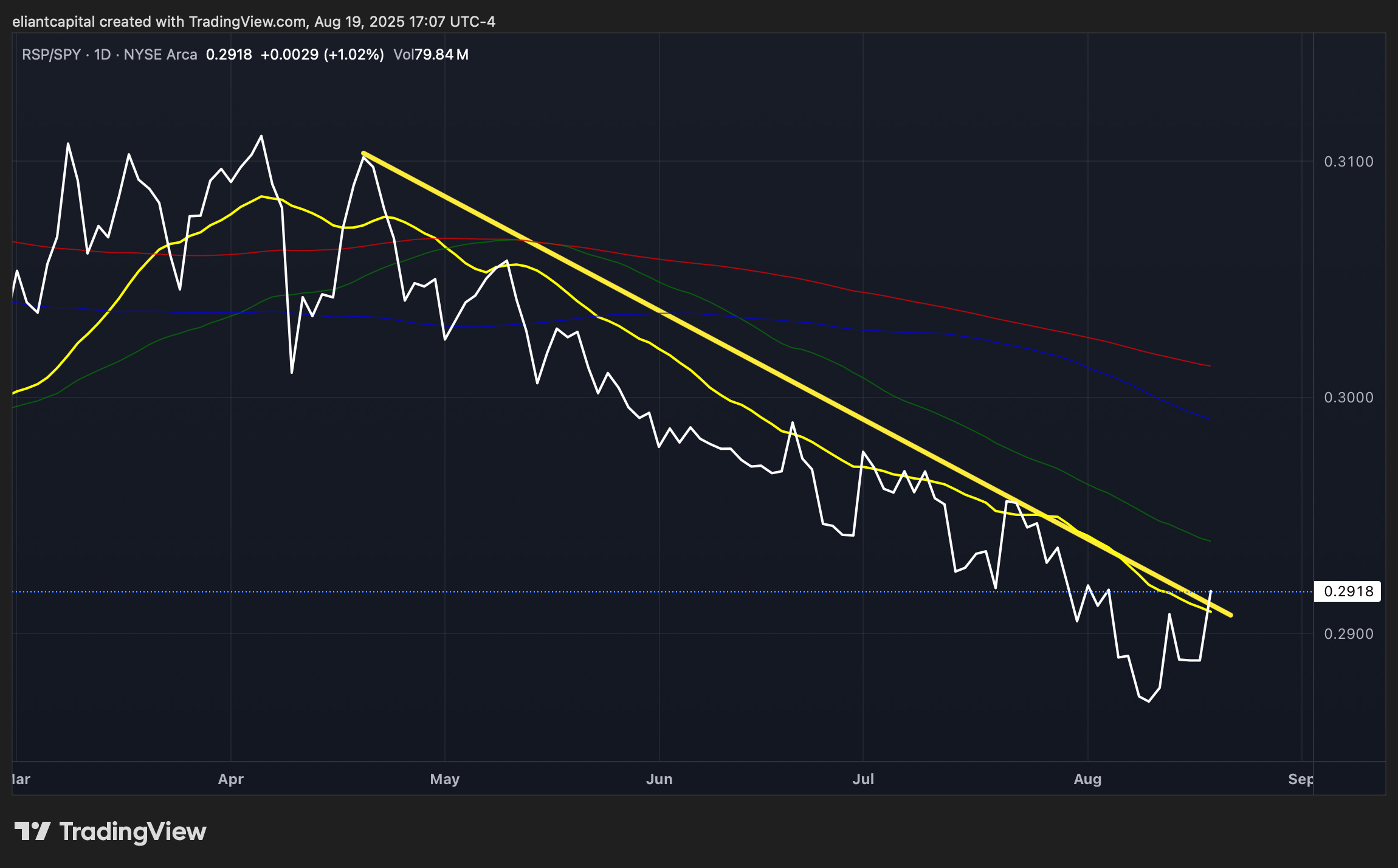Click the Aug label on time axis
This screenshot has height=868, width=1398.
[x=1087, y=779]
